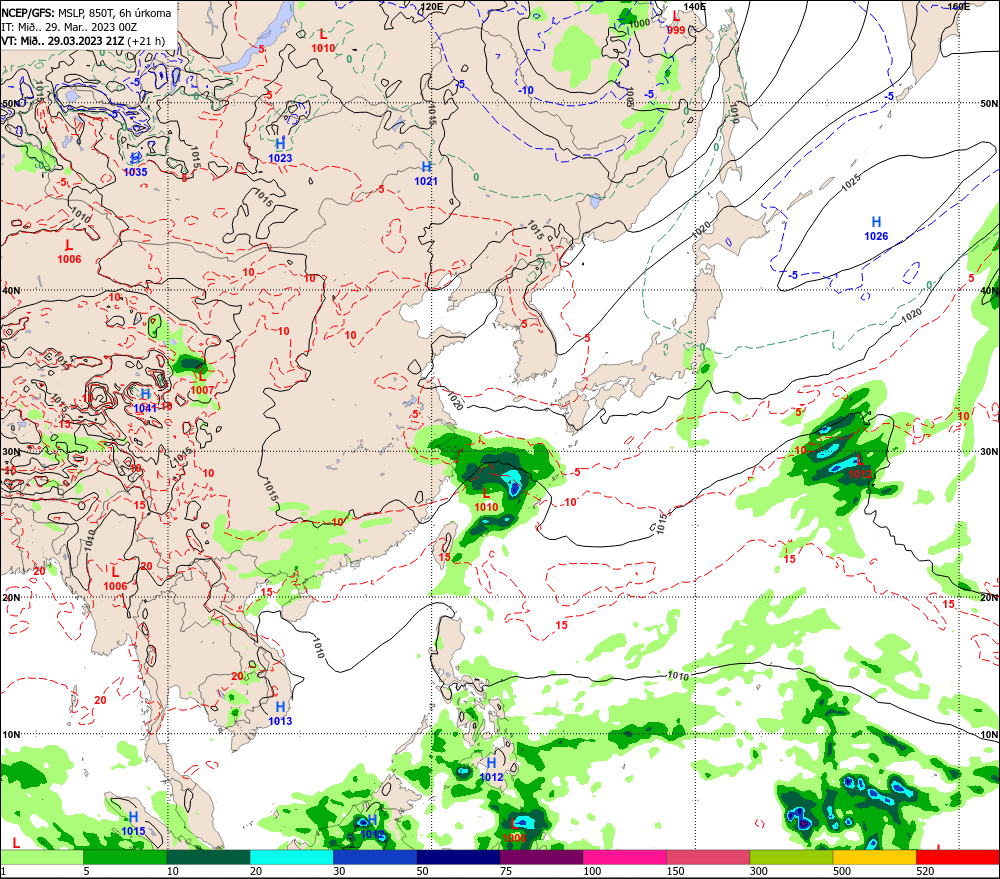Click the 'H 1041' high over Tibet
The width and height of the screenshot is (1000, 879).
point(145,401)
